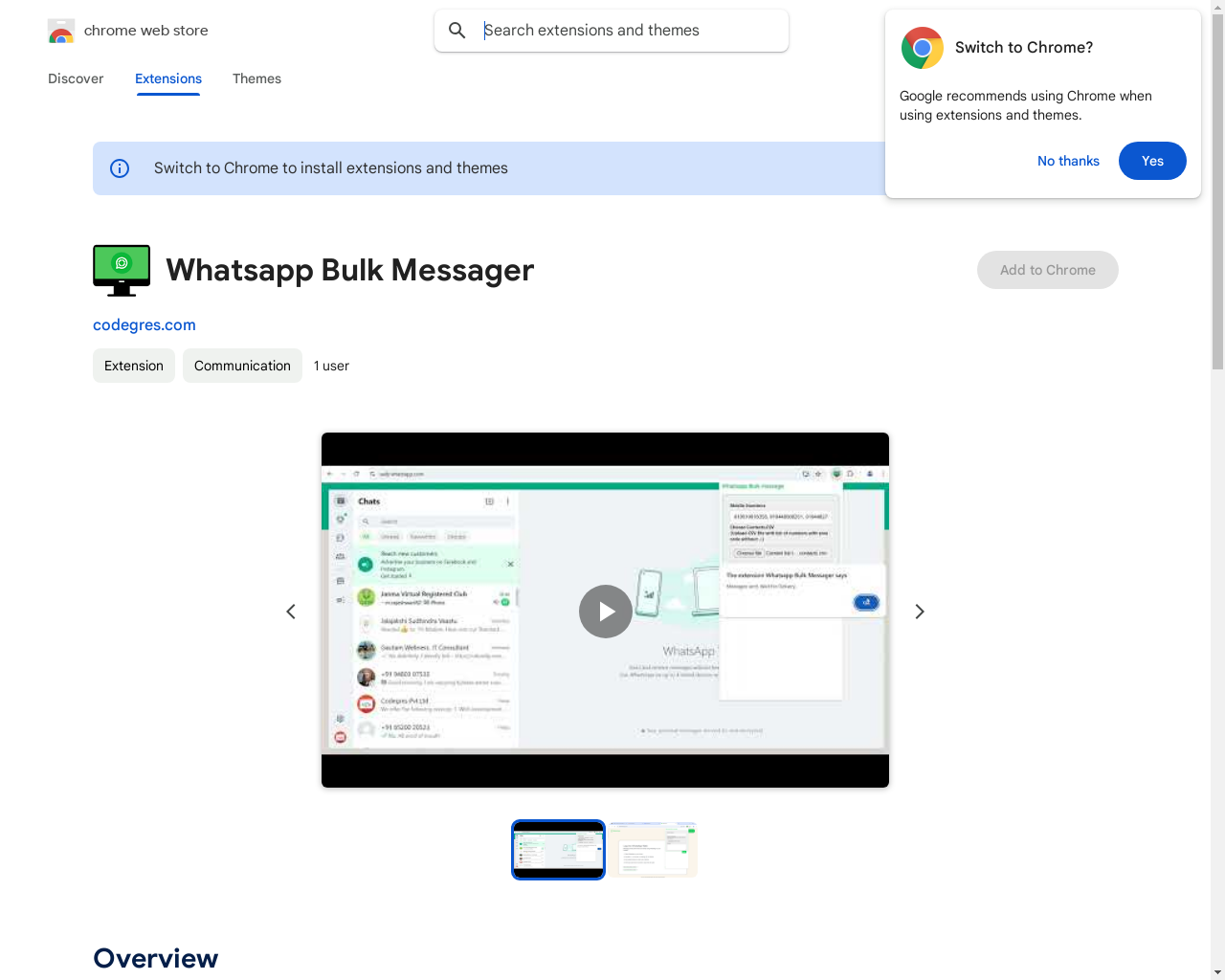Click the chrome web store title text

146,31
